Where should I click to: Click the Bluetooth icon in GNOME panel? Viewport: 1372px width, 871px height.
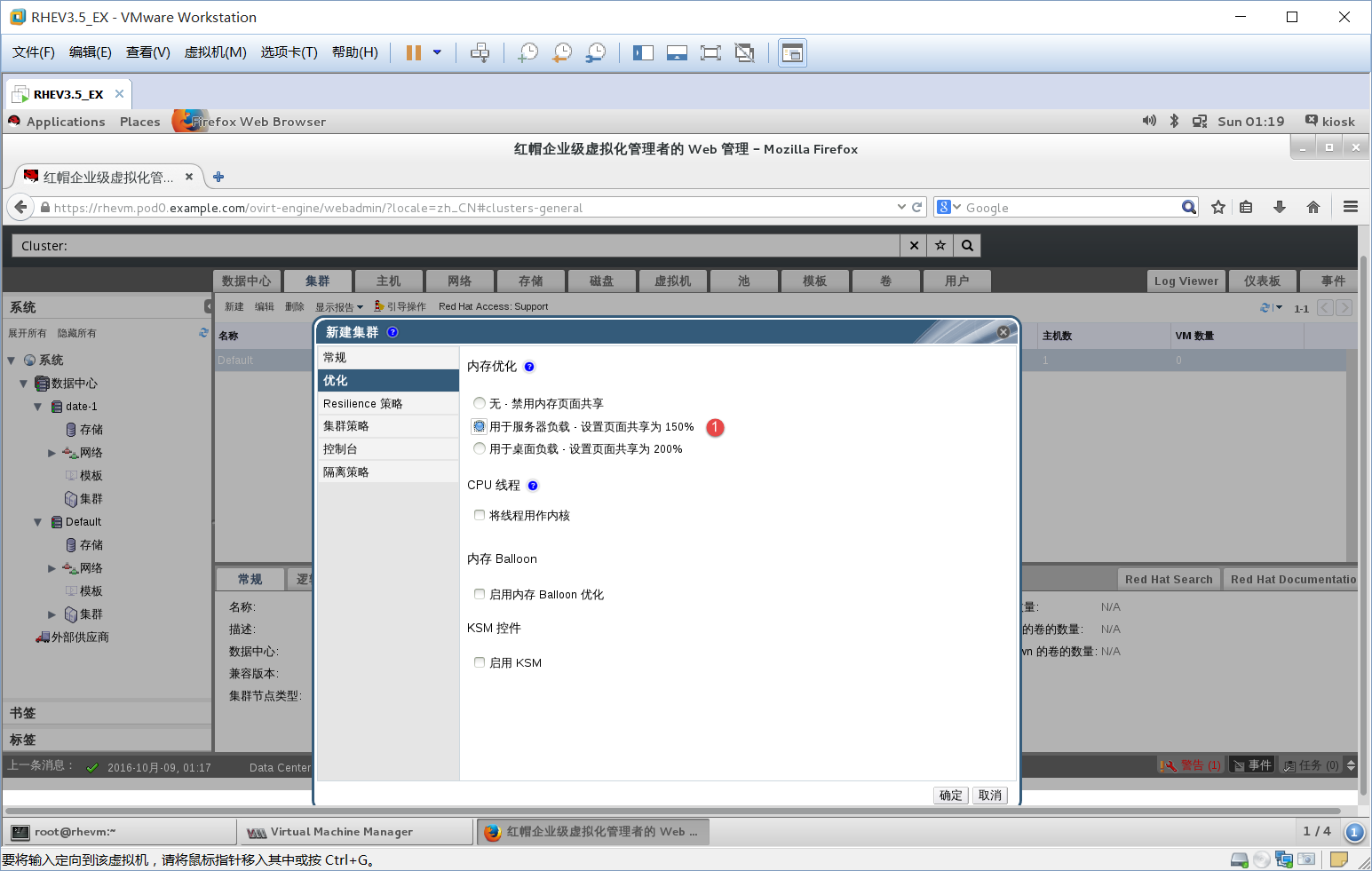[1174, 121]
